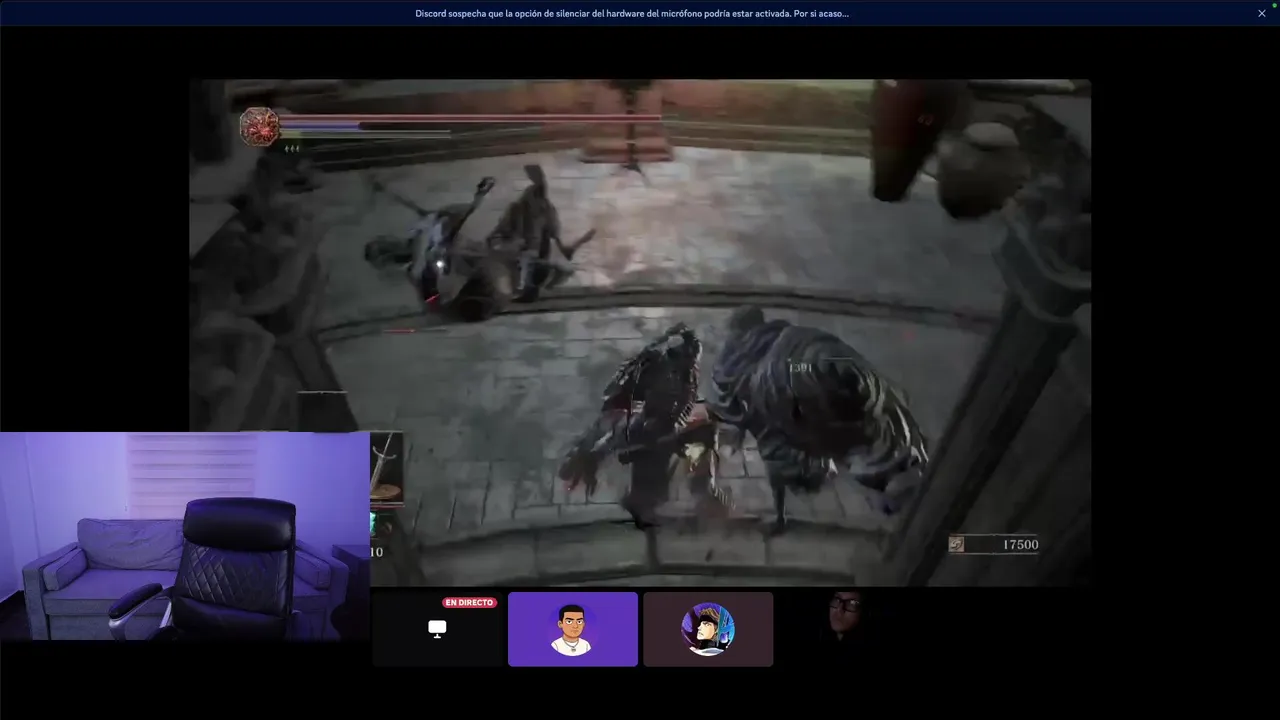Viewport: 1280px width, 720px height.
Task: Select the purple avatar participant tile
Action: (573, 629)
